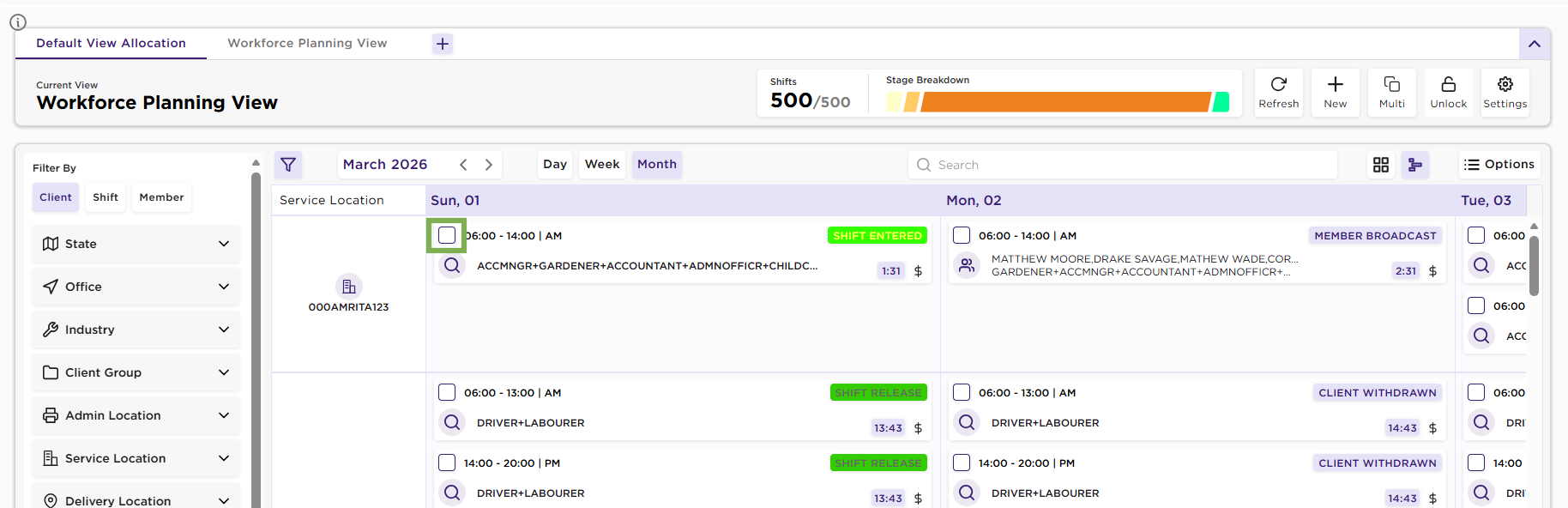
Task: Select Monday 06:00 - 14:00 Member Broadcast checkbox
Action: [962, 235]
